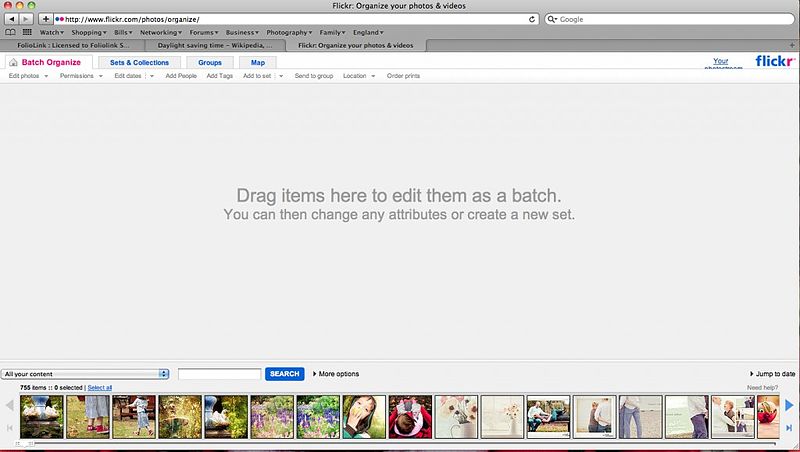Screen dimensions: 800x452
Task: Click the Select all link
Action: coord(99,388)
